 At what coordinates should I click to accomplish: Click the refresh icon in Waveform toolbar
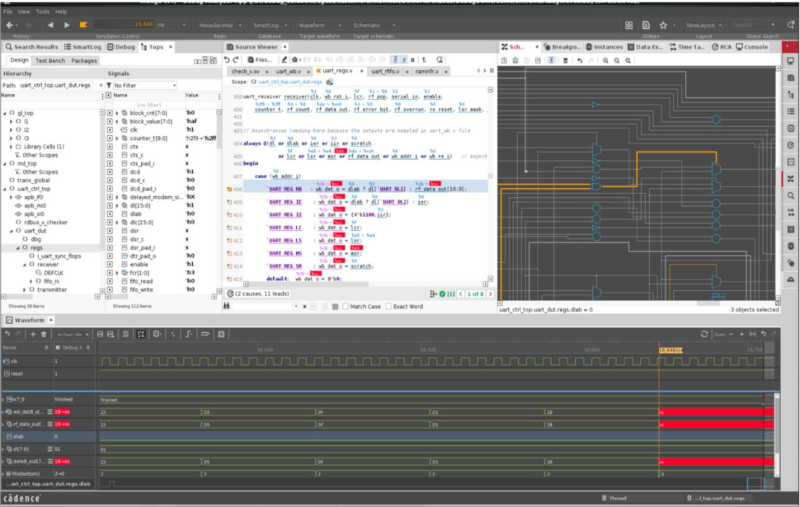coord(704,334)
